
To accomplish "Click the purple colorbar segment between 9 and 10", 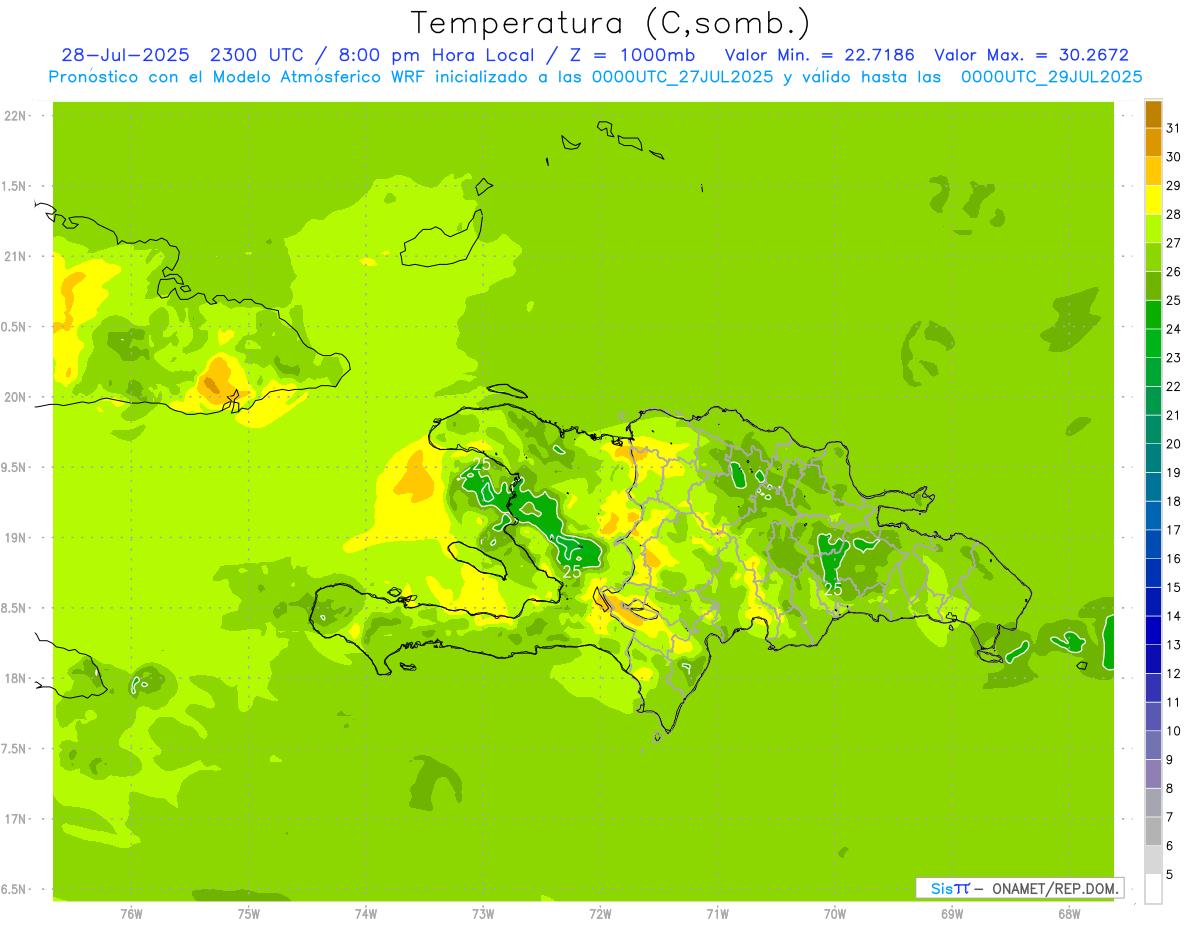I will [x=1153, y=745].
